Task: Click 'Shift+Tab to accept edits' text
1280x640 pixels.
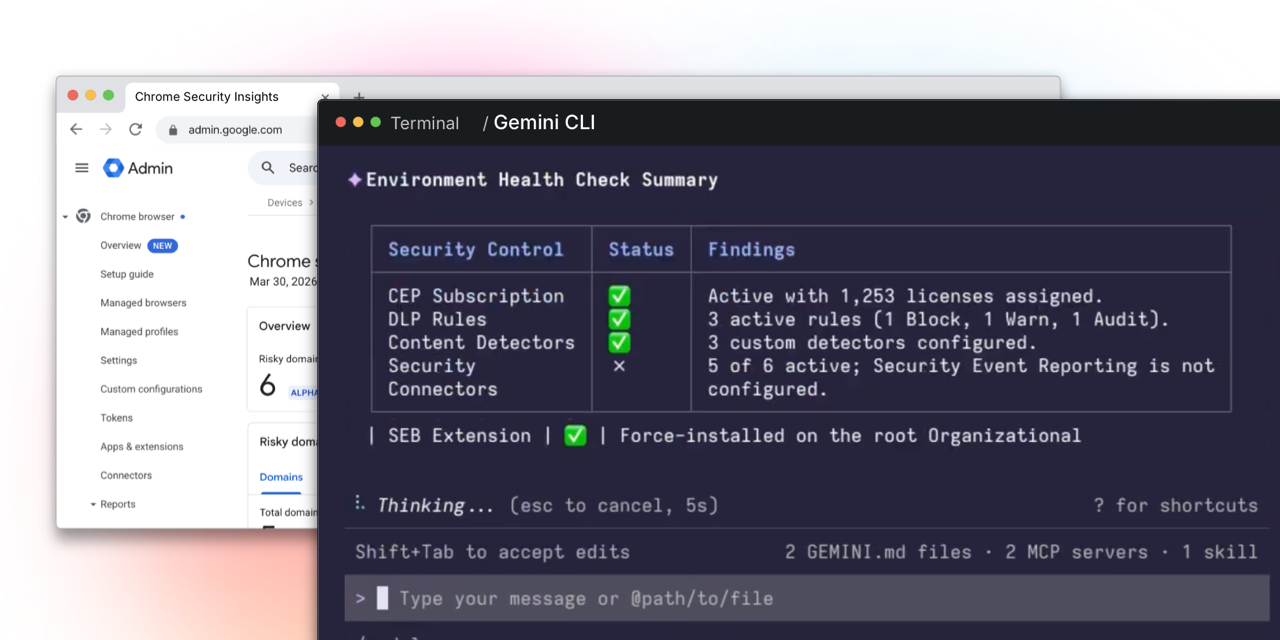Action: coord(492,552)
